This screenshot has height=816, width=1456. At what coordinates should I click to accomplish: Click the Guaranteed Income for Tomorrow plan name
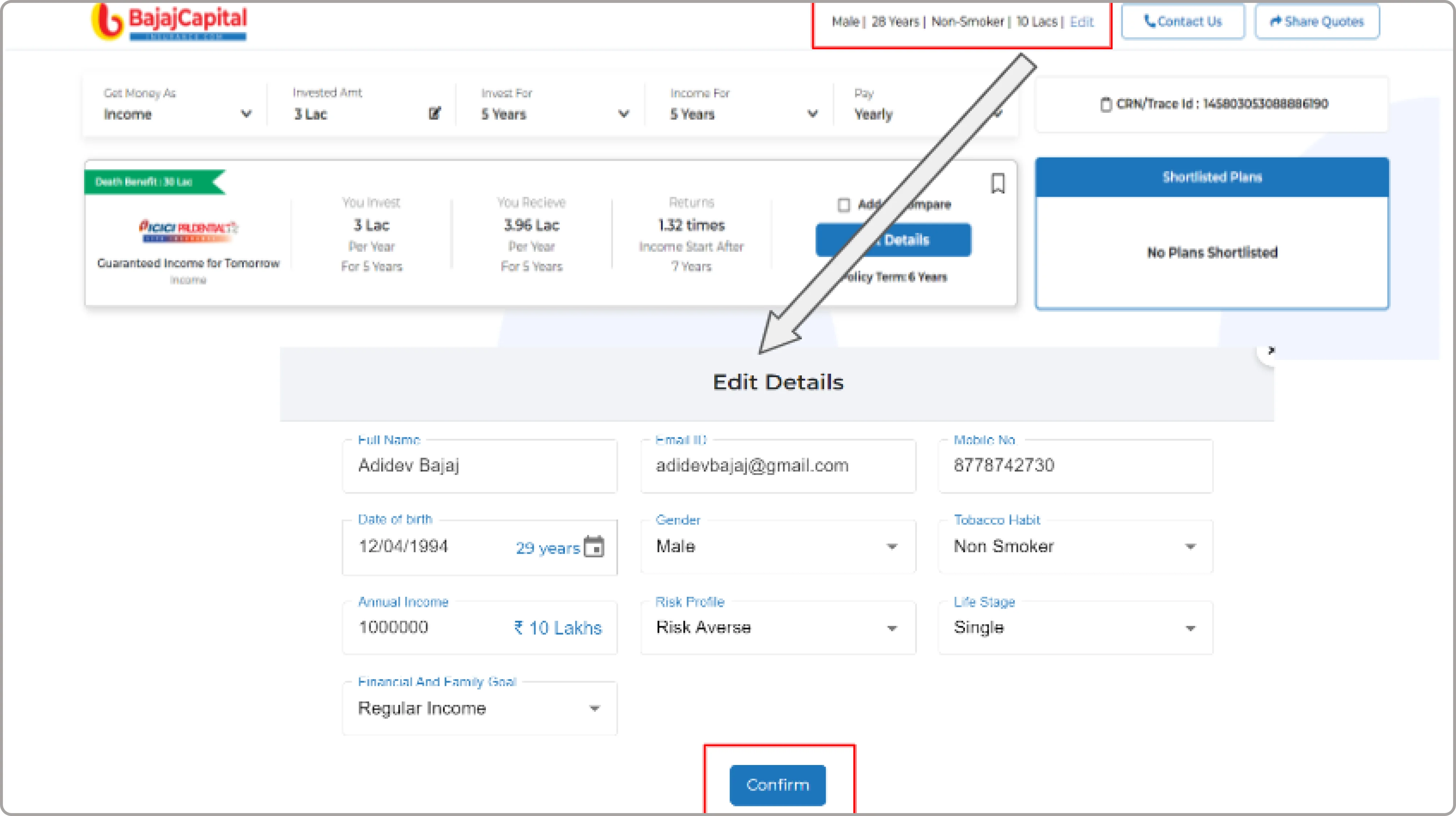pyautogui.click(x=188, y=263)
